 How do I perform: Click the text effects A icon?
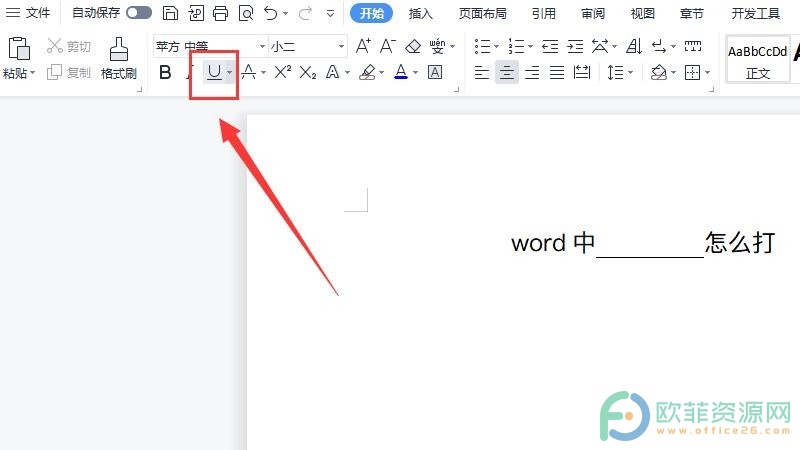point(333,72)
